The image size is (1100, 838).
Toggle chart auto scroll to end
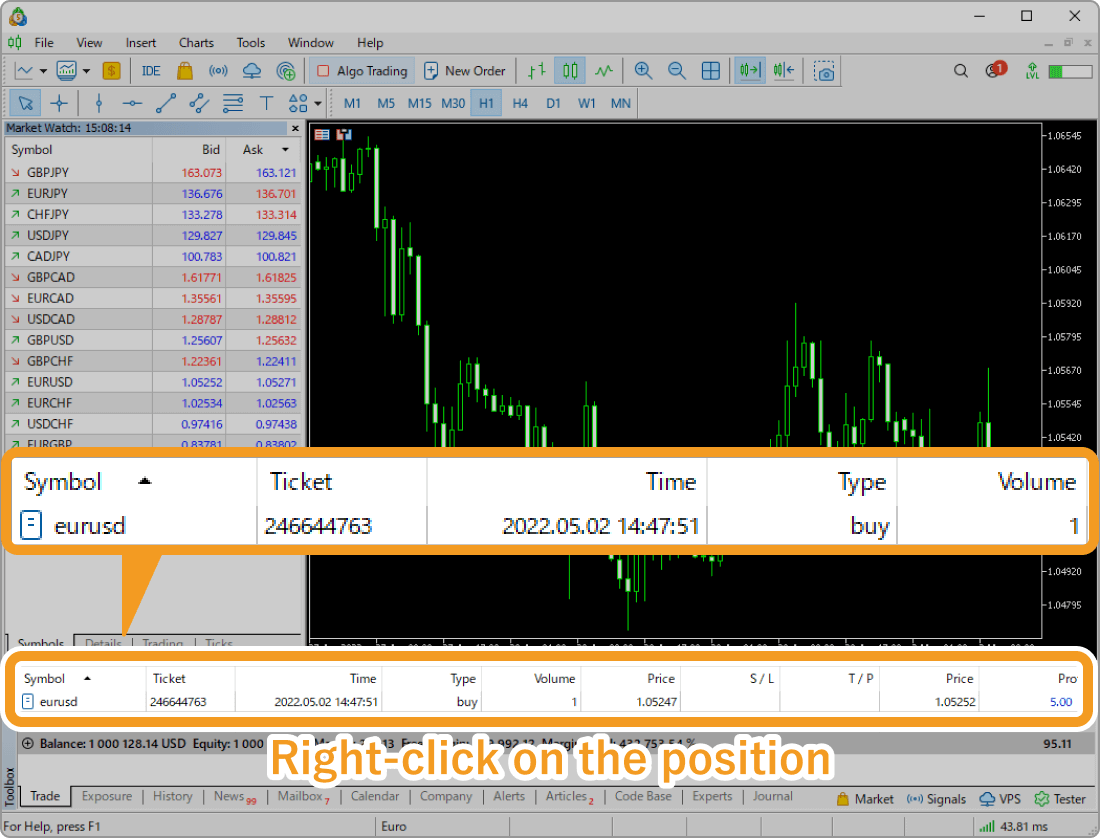[x=750, y=71]
